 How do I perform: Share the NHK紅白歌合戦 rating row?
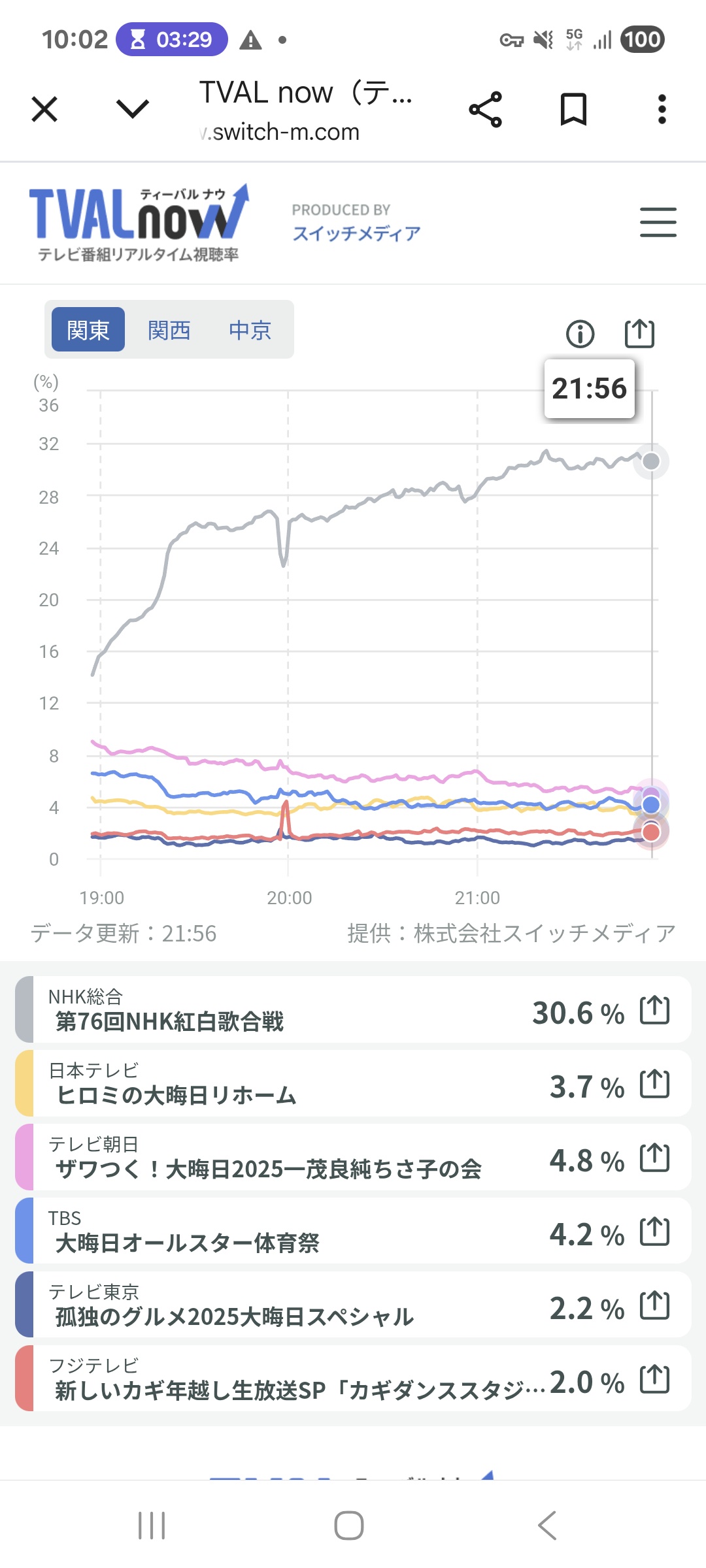654,1010
